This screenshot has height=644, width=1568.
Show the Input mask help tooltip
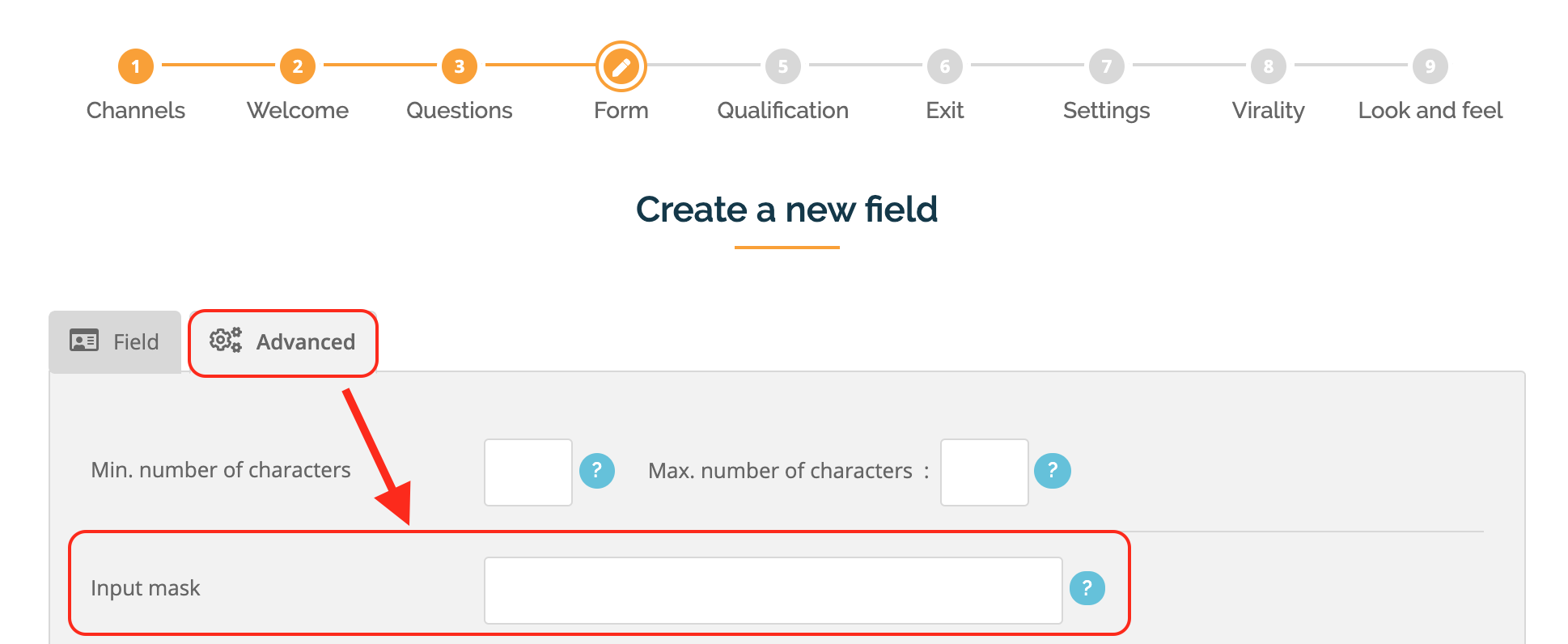[x=1087, y=588]
